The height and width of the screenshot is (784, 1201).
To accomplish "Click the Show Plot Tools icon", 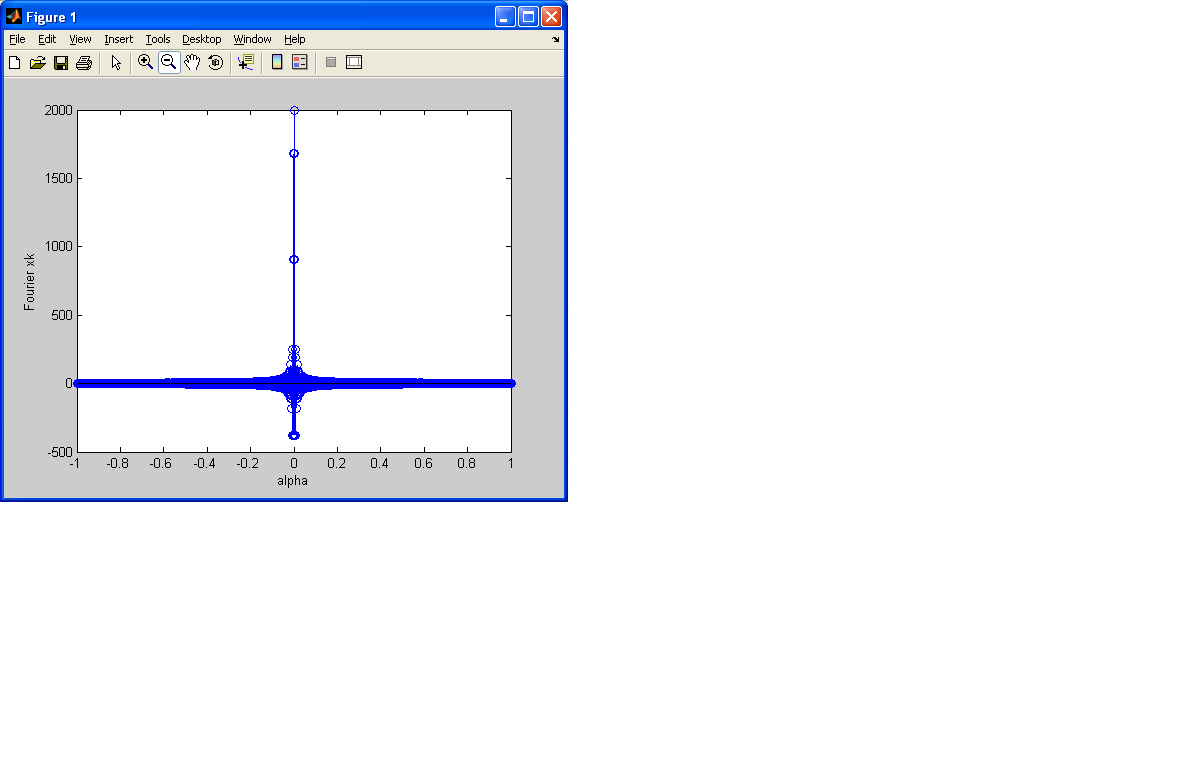I will [354, 62].
